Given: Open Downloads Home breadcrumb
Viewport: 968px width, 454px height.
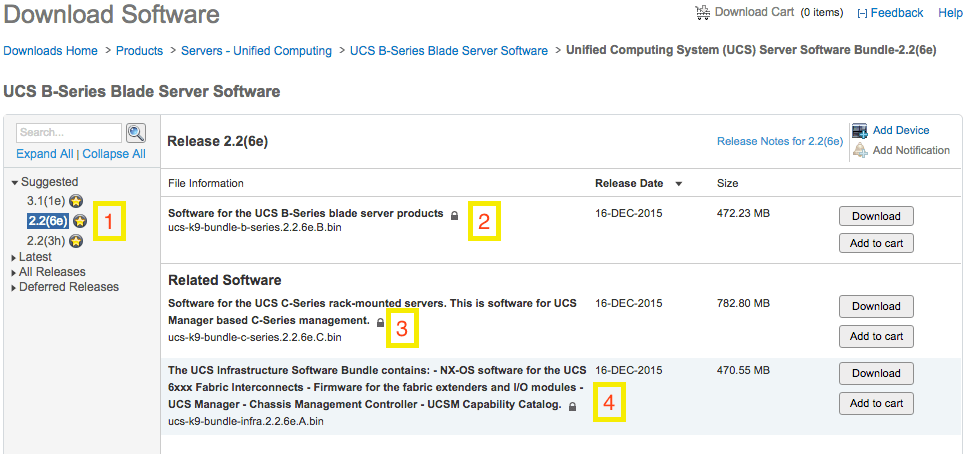Looking at the screenshot, I should 51,51.
